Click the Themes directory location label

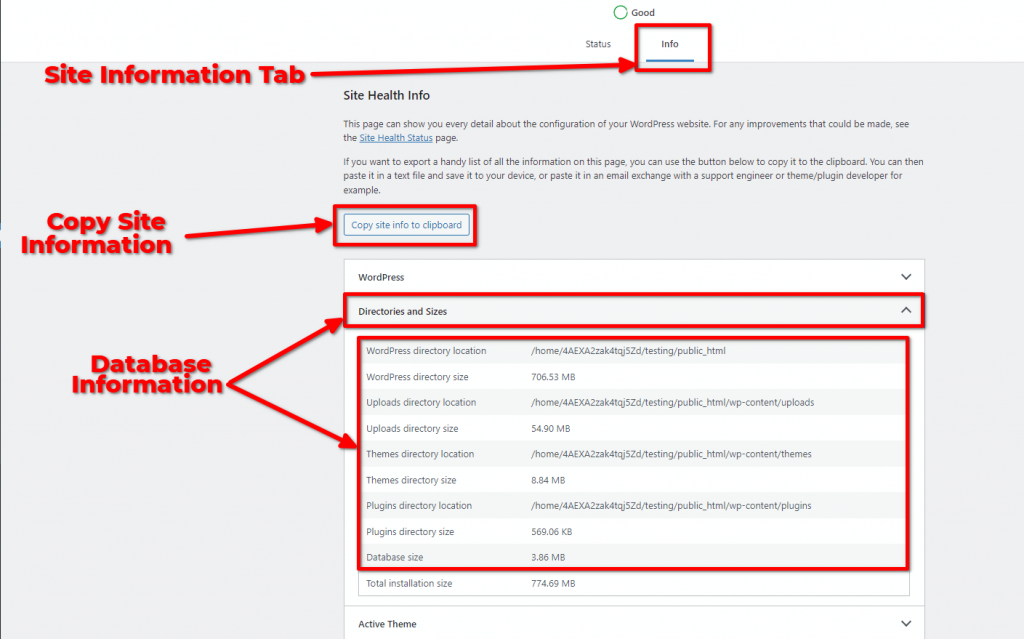[420, 454]
